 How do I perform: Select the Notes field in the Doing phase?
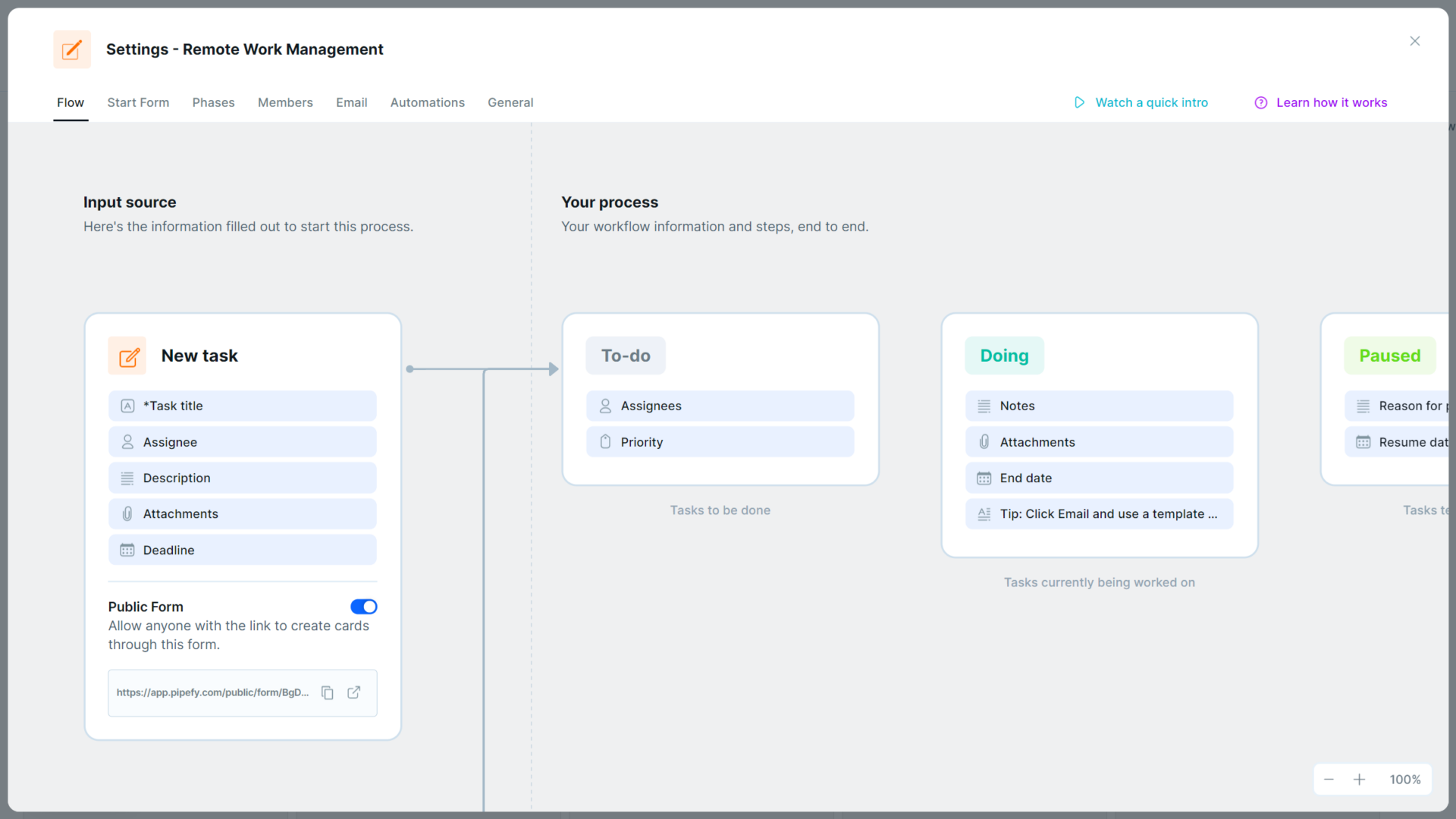[1099, 406]
